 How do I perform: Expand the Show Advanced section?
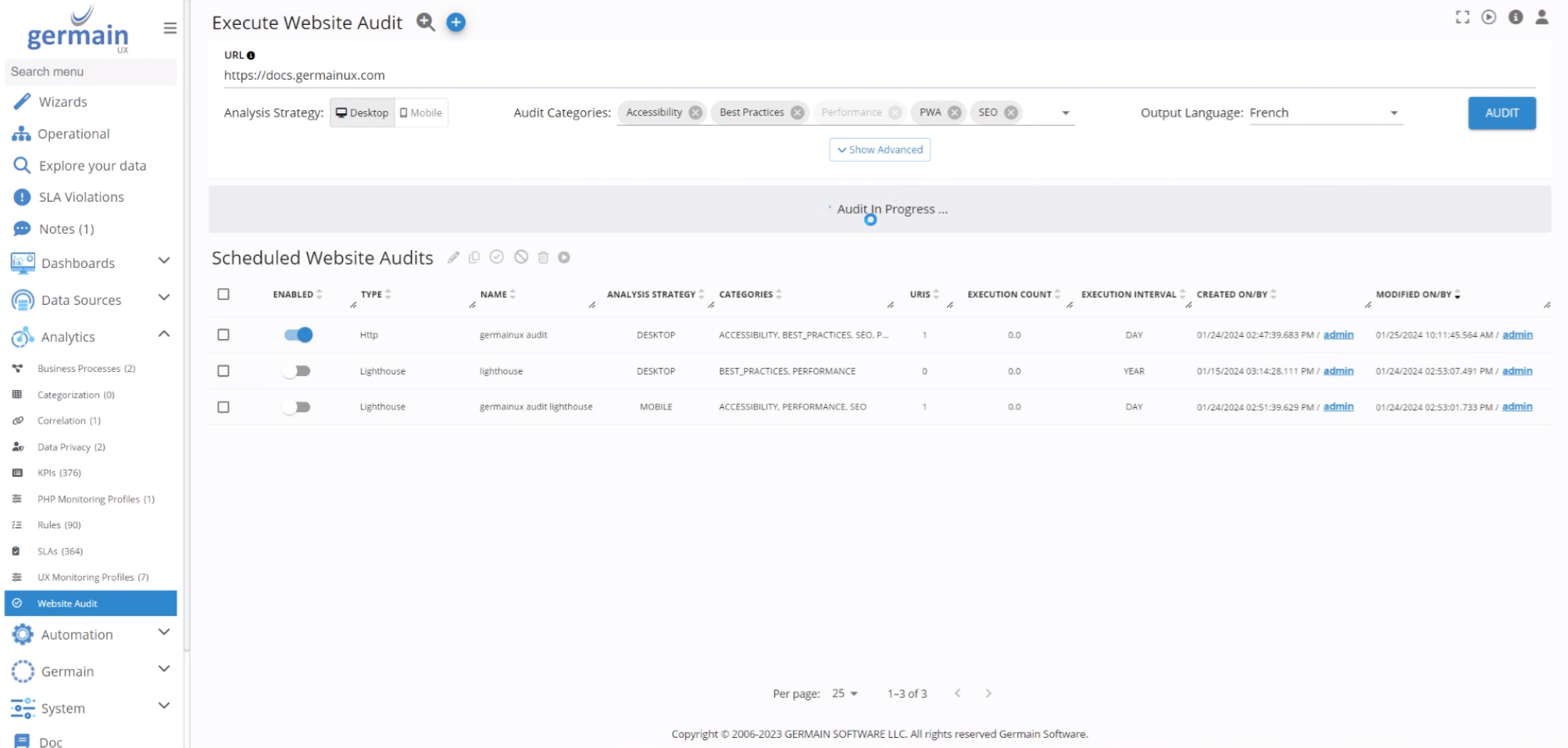pos(880,149)
